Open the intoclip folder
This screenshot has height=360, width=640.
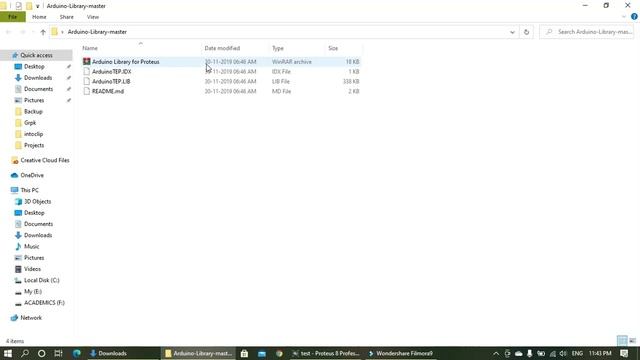pyautogui.click(x=33, y=134)
